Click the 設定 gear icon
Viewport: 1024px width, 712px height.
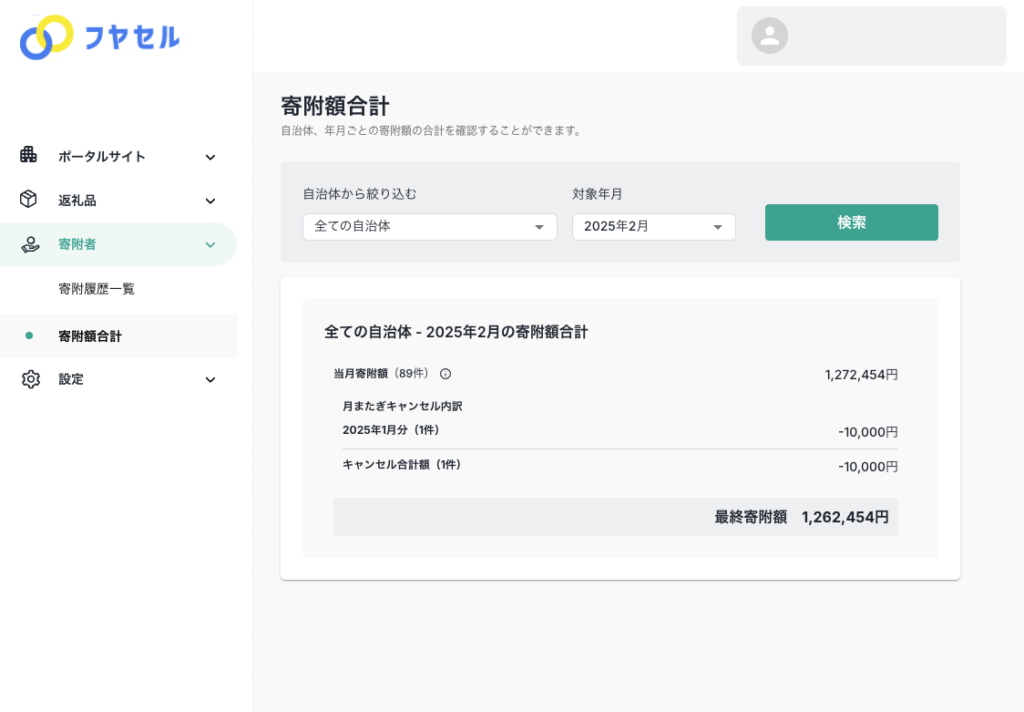[30, 379]
